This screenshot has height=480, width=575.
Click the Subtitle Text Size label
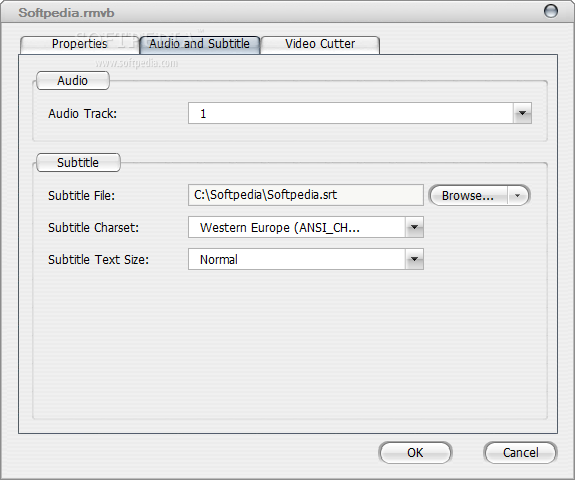pyautogui.click(x=98, y=260)
